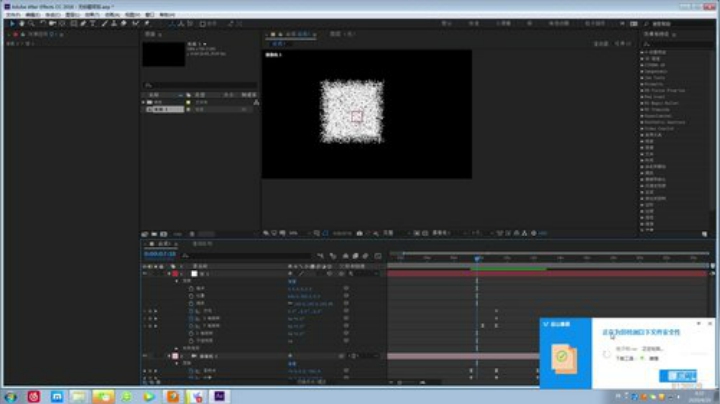
Task: Select the Clone Stamp tool
Action: tap(113, 23)
